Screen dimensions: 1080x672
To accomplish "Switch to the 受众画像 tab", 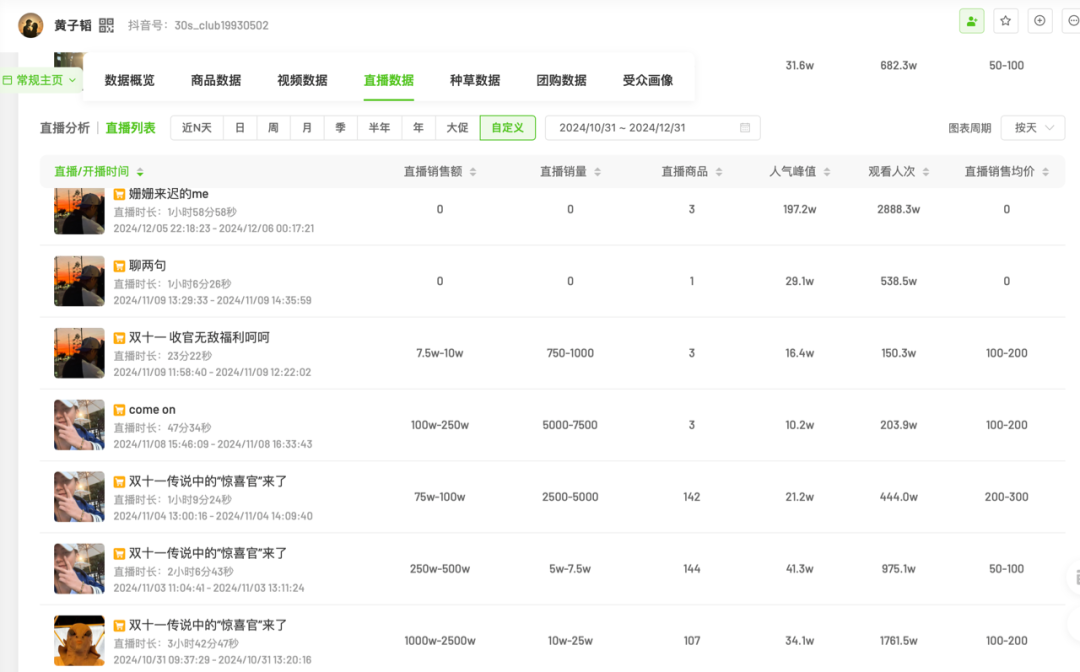I will coord(648,80).
